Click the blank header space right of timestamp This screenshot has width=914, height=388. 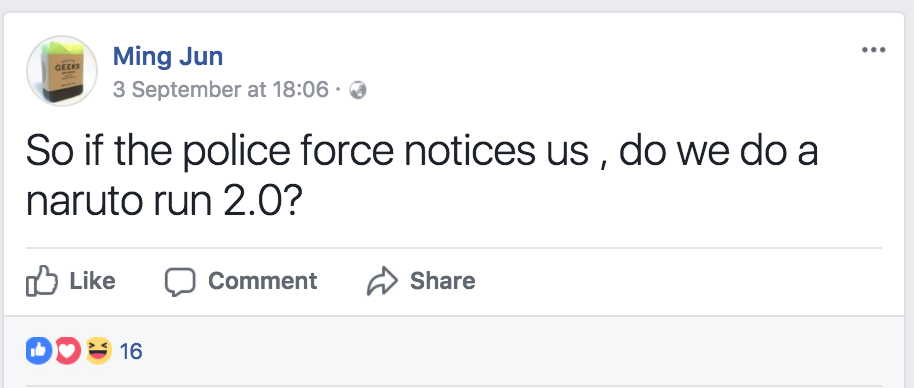(x=612, y=90)
